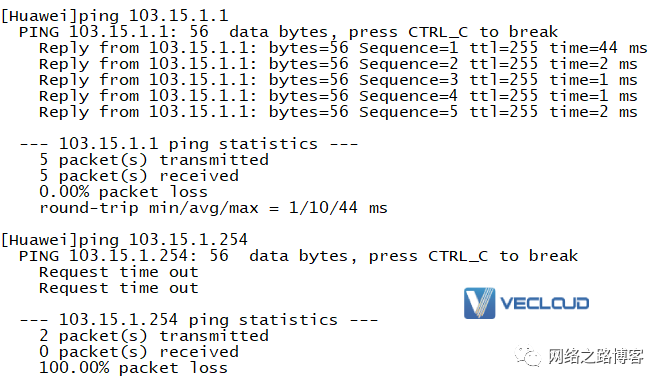
Task: Click the 5 packet(s) transmitted line
Action: 154,160
